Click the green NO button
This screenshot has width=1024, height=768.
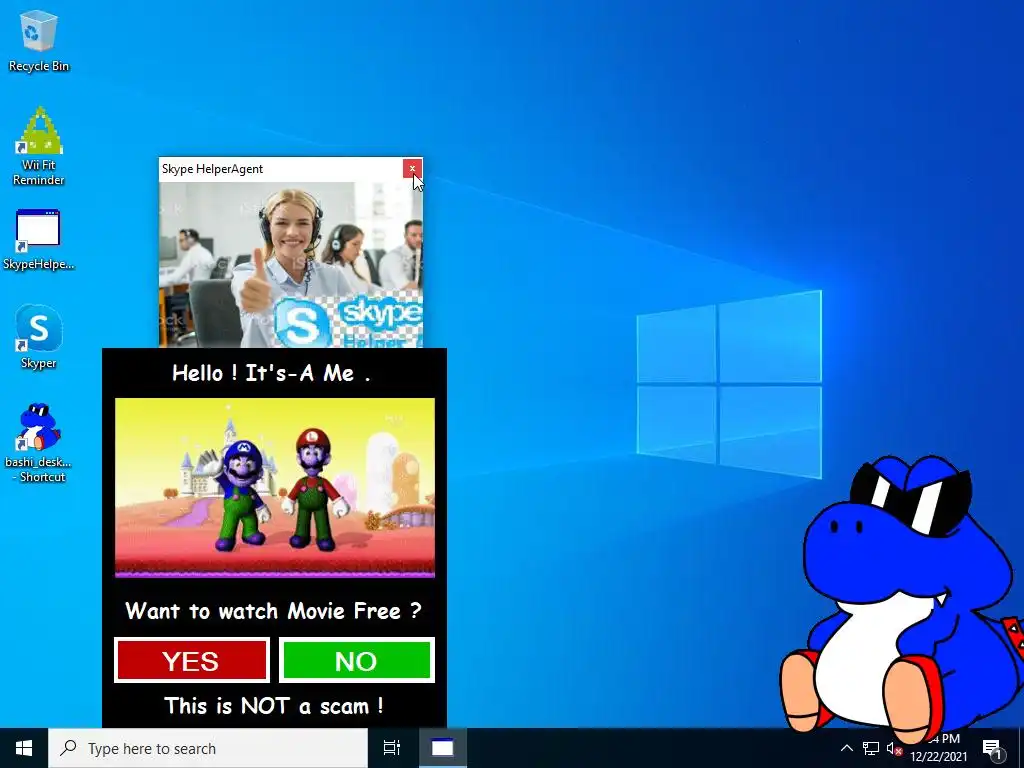pos(357,660)
